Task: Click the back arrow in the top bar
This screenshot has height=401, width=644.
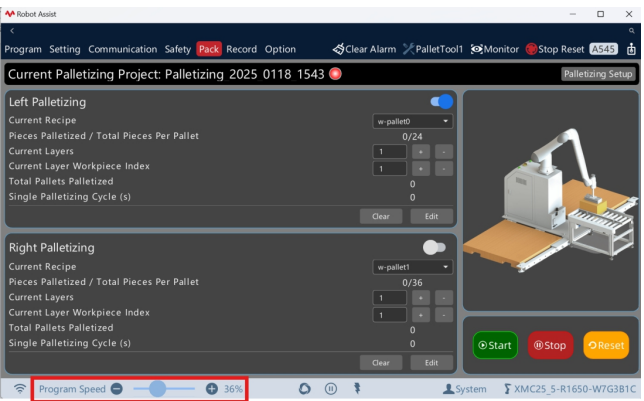Action: [x=12, y=31]
